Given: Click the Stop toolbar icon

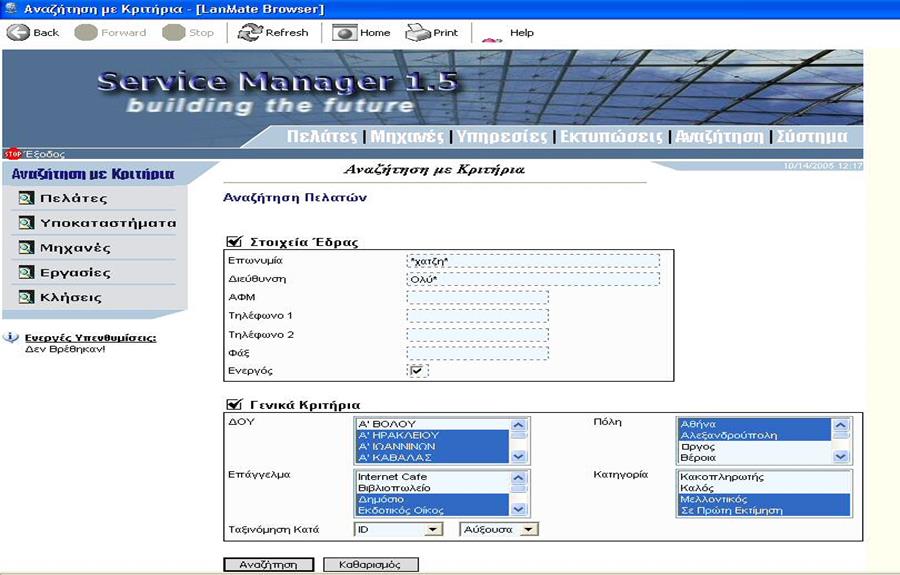Looking at the screenshot, I should pos(173,33).
